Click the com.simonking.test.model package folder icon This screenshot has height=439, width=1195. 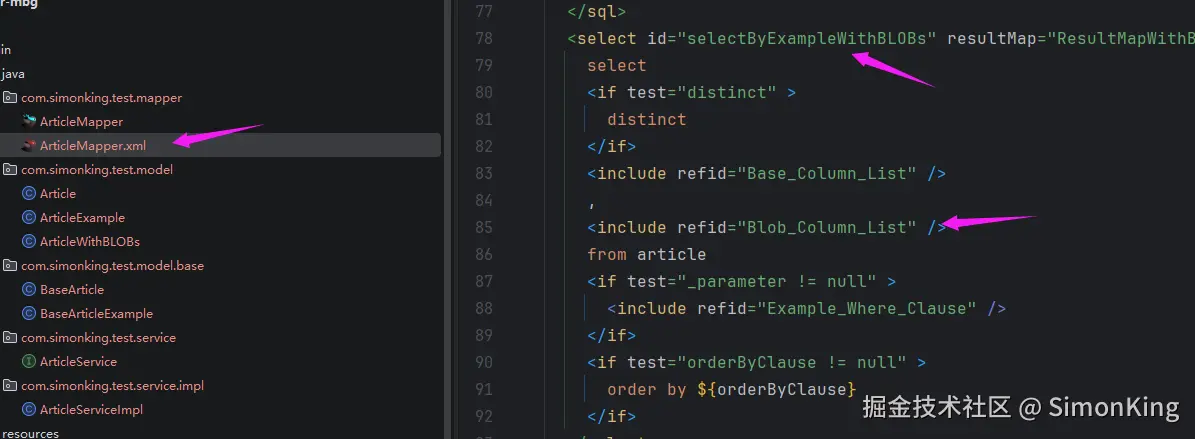(10, 169)
